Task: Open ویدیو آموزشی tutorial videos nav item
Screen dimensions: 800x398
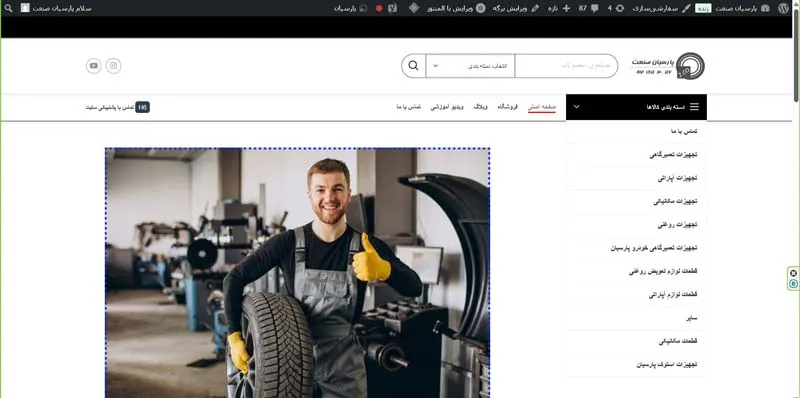Action: [447, 107]
